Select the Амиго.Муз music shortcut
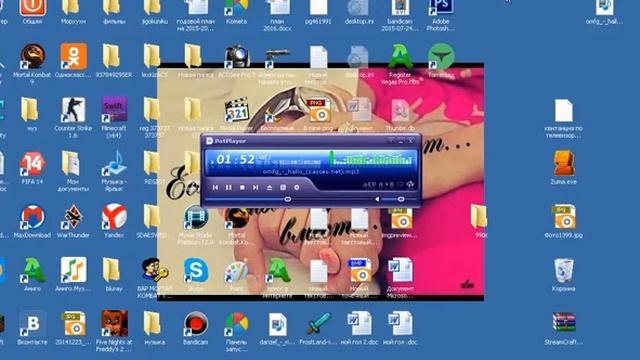 coord(73,275)
